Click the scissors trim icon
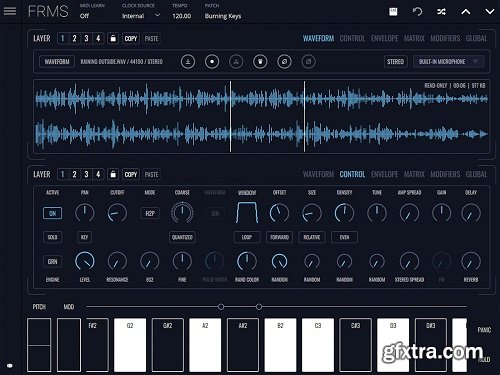The image size is (500, 375). [236, 62]
